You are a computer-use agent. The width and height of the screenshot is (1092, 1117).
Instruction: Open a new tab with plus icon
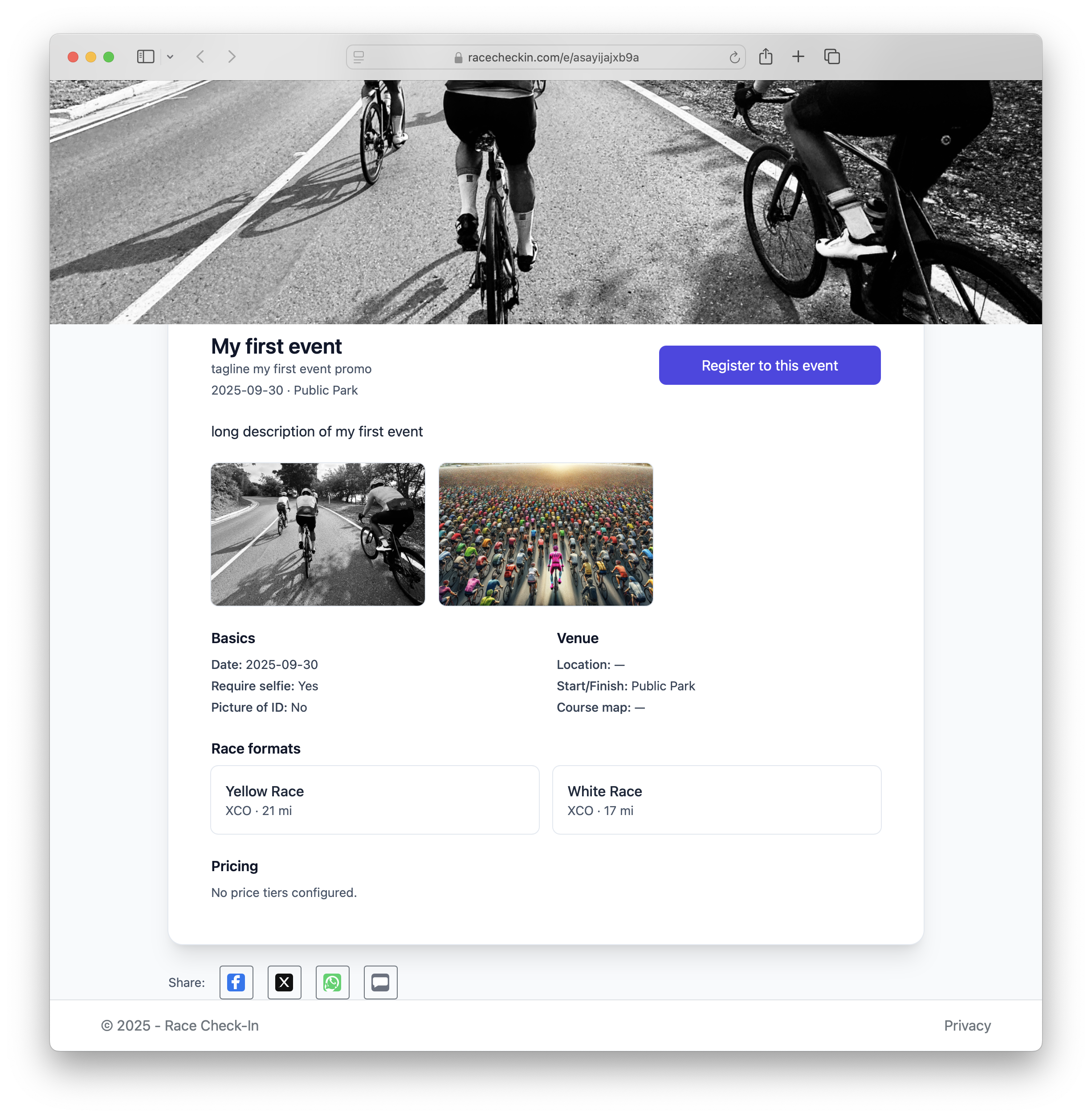tap(798, 57)
